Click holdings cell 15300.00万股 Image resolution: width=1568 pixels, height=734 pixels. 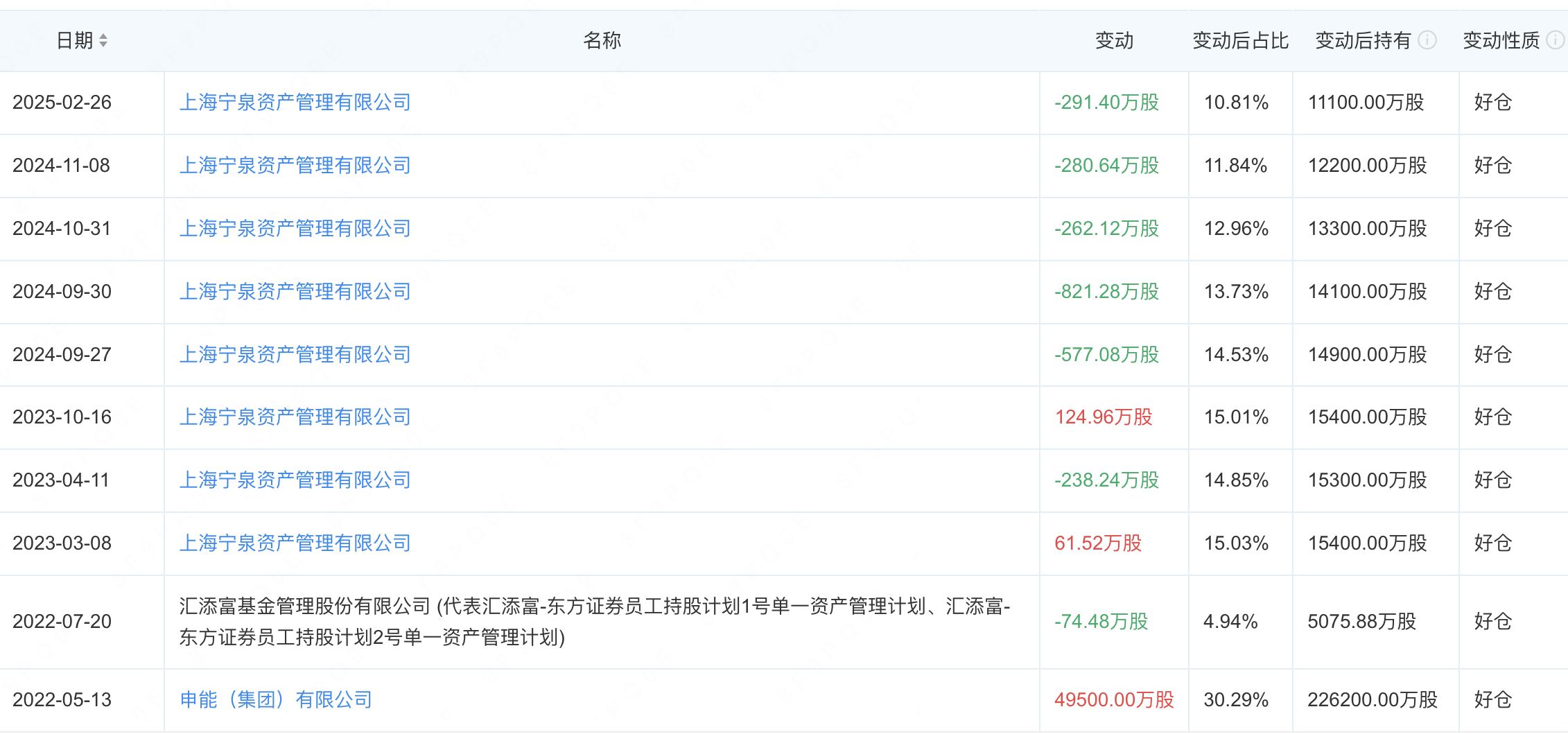click(1367, 480)
